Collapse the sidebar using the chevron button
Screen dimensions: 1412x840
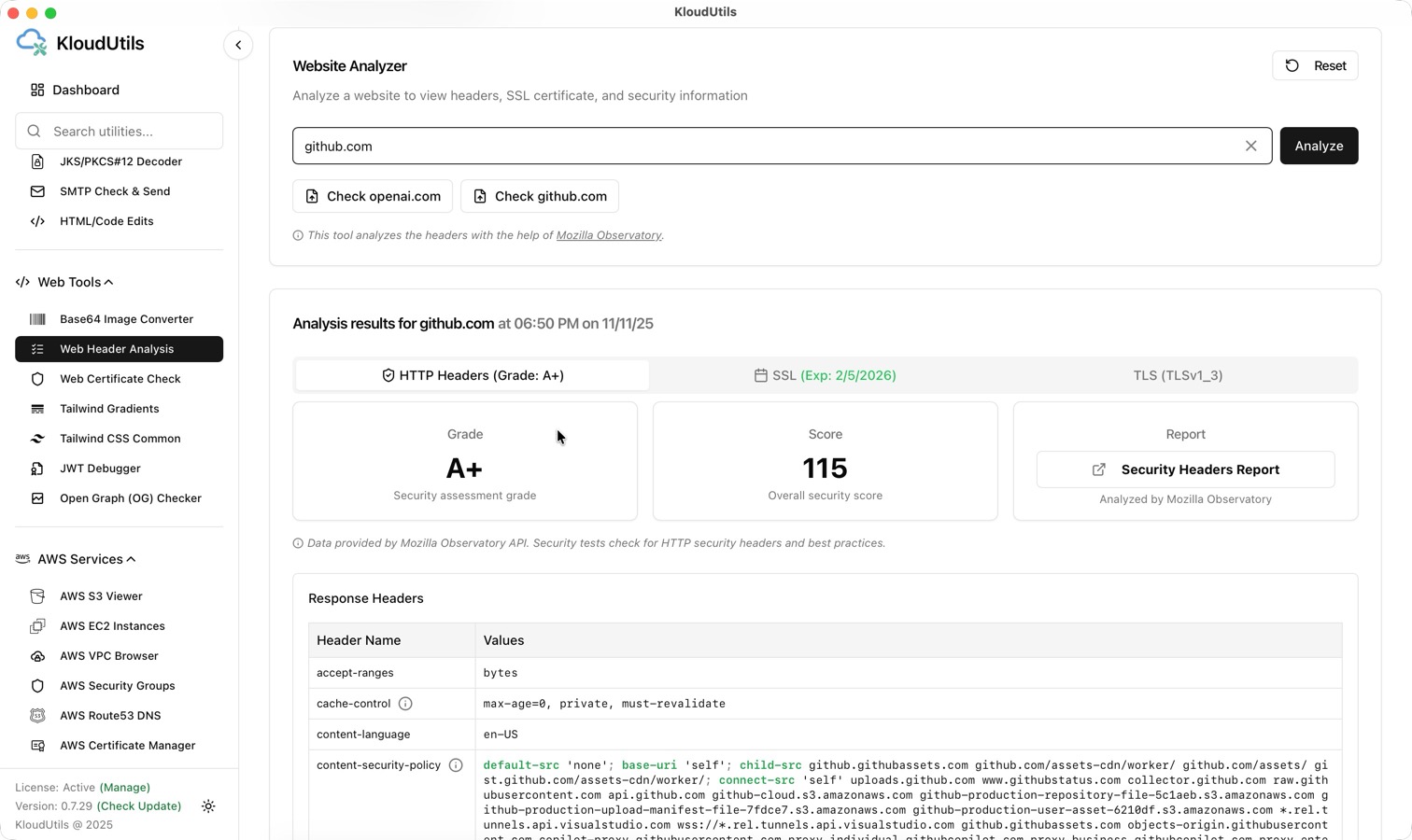[x=238, y=45]
